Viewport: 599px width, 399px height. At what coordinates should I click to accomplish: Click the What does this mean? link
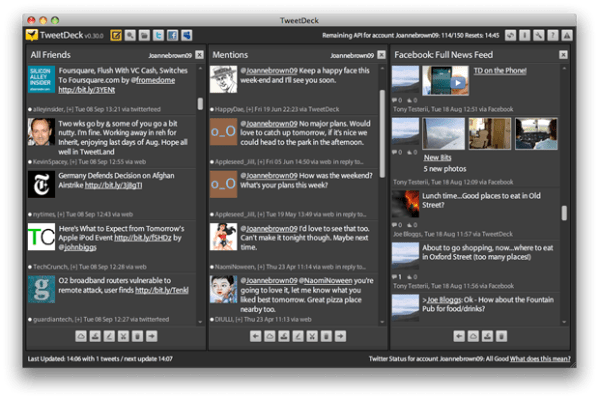pyautogui.click(x=540, y=359)
